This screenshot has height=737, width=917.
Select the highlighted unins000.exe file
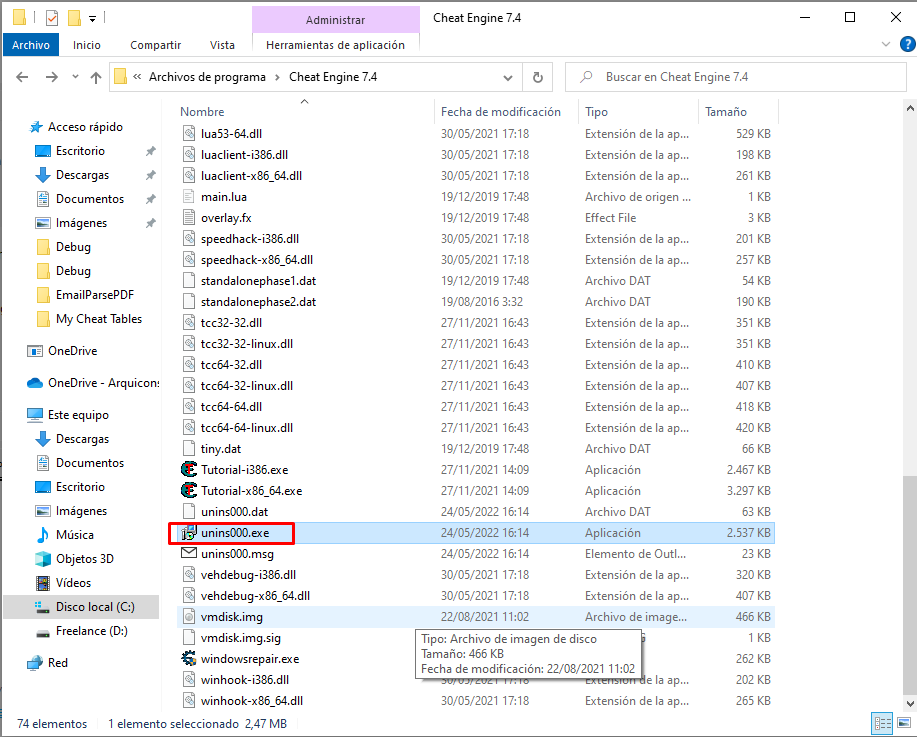(233, 533)
